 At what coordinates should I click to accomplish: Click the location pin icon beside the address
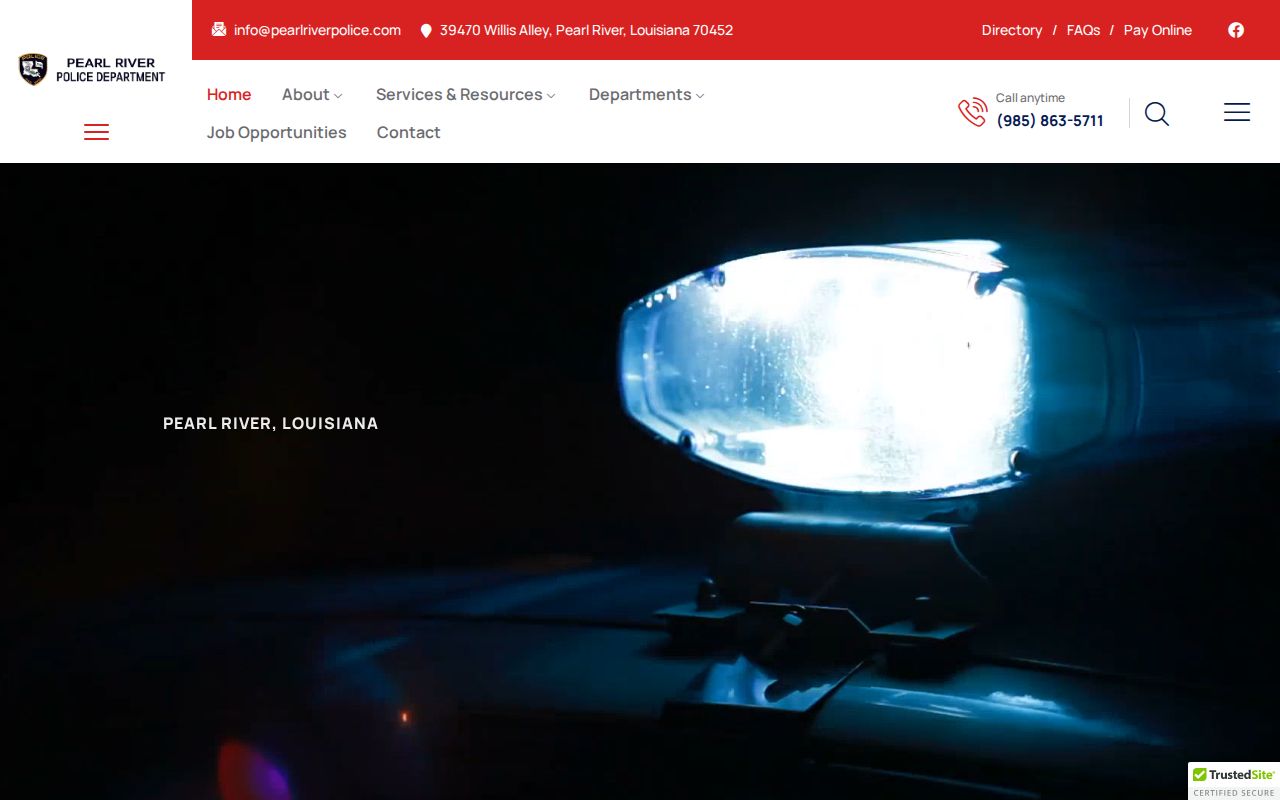coord(426,31)
